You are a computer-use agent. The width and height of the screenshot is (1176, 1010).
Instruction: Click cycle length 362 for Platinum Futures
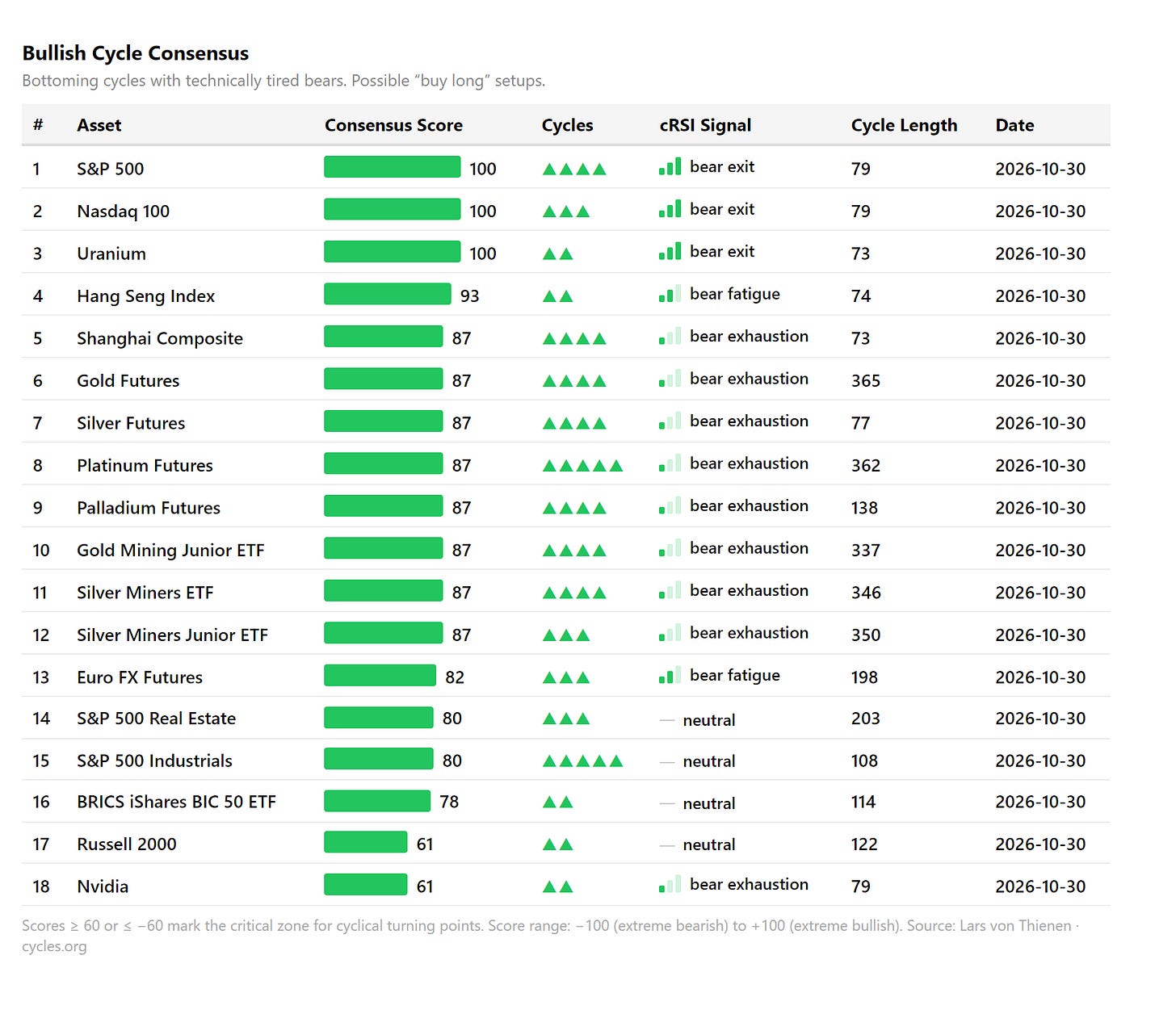click(x=866, y=465)
